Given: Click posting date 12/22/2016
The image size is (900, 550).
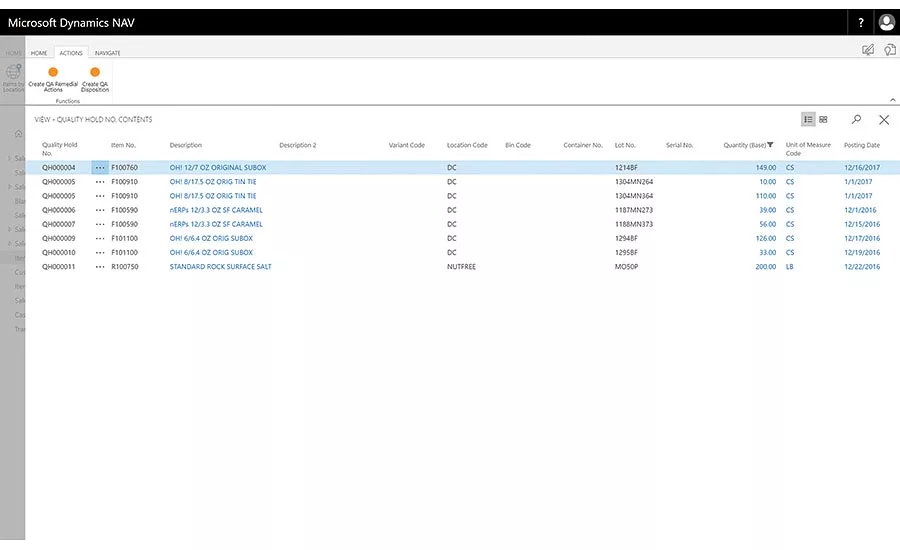Looking at the screenshot, I should (x=862, y=267).
